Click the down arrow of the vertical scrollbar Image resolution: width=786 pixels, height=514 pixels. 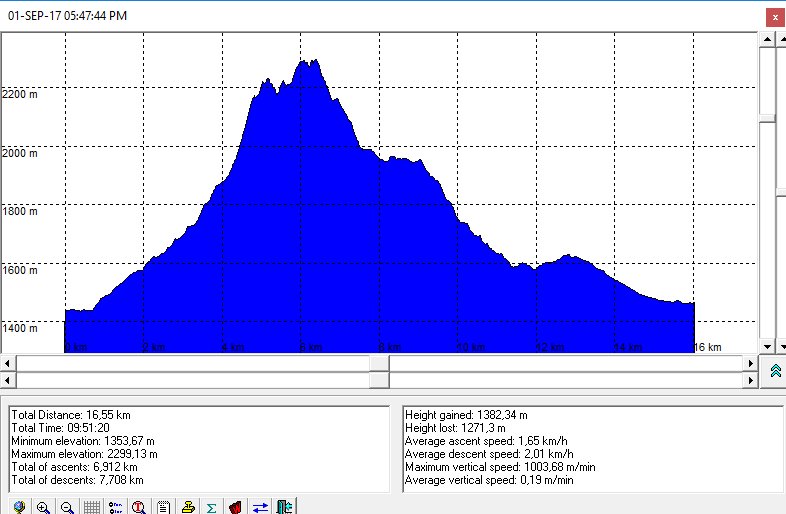766,346
